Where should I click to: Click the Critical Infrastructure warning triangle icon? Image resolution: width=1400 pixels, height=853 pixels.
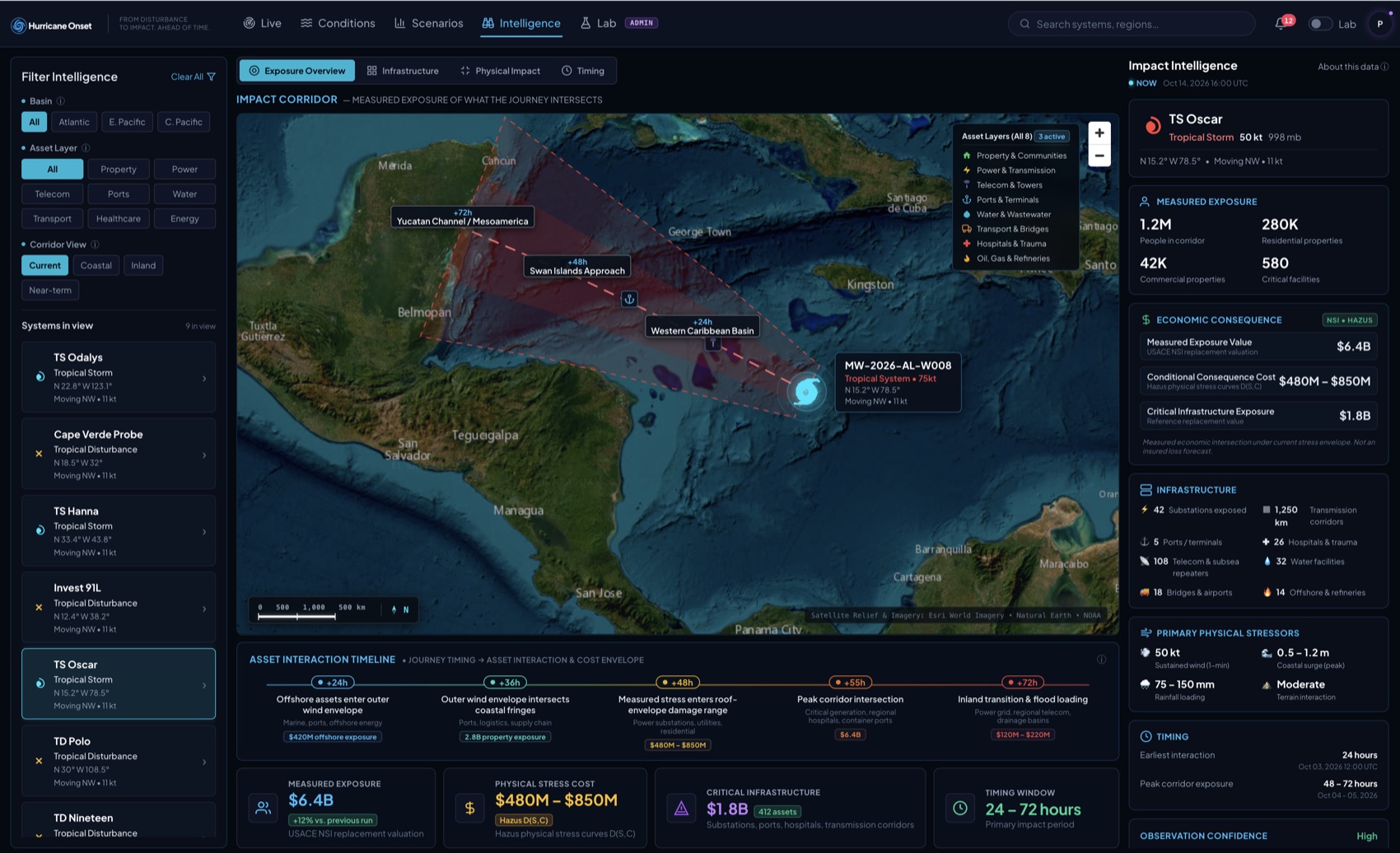681,809
